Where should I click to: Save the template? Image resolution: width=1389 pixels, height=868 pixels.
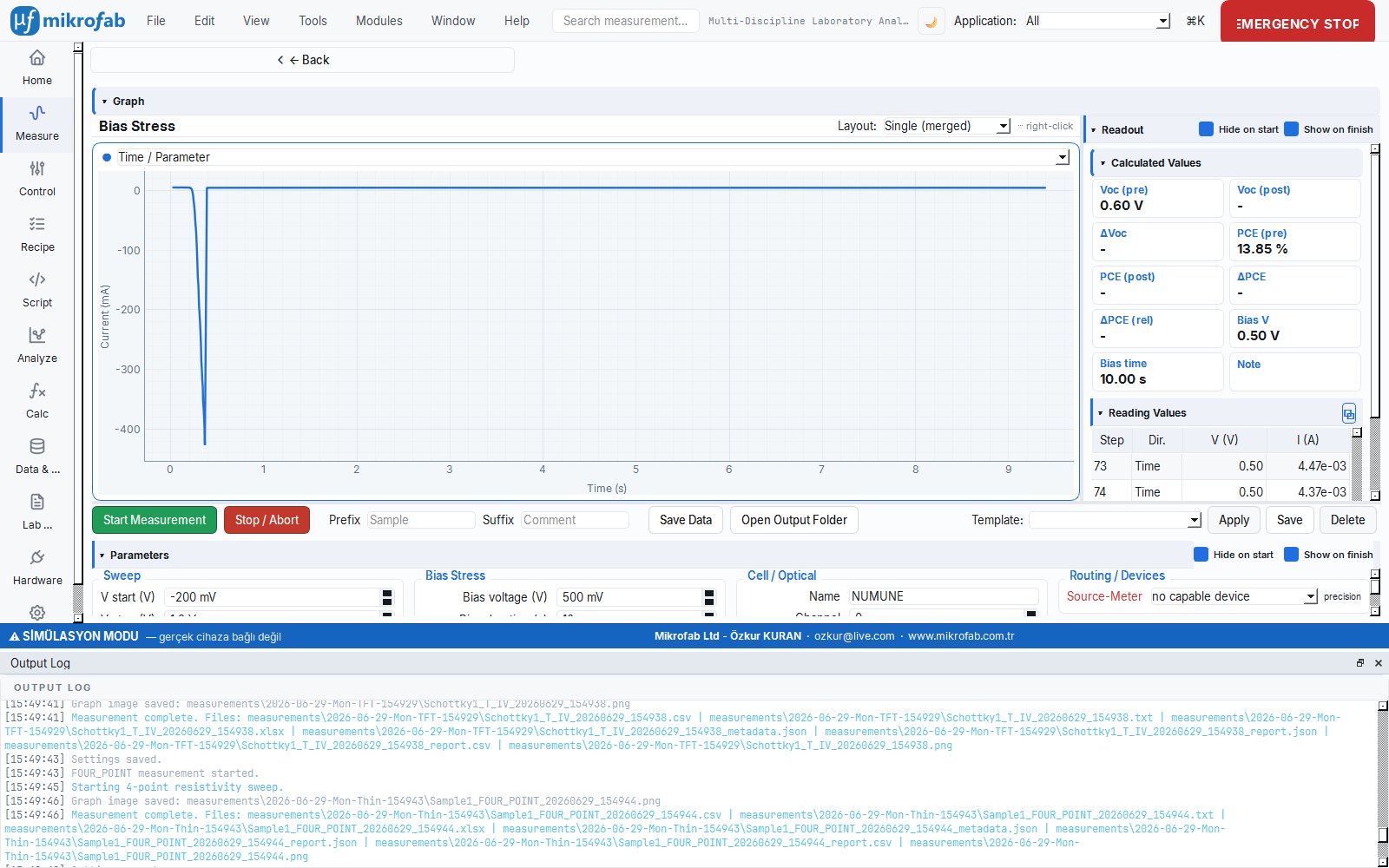pos(1289,520)
